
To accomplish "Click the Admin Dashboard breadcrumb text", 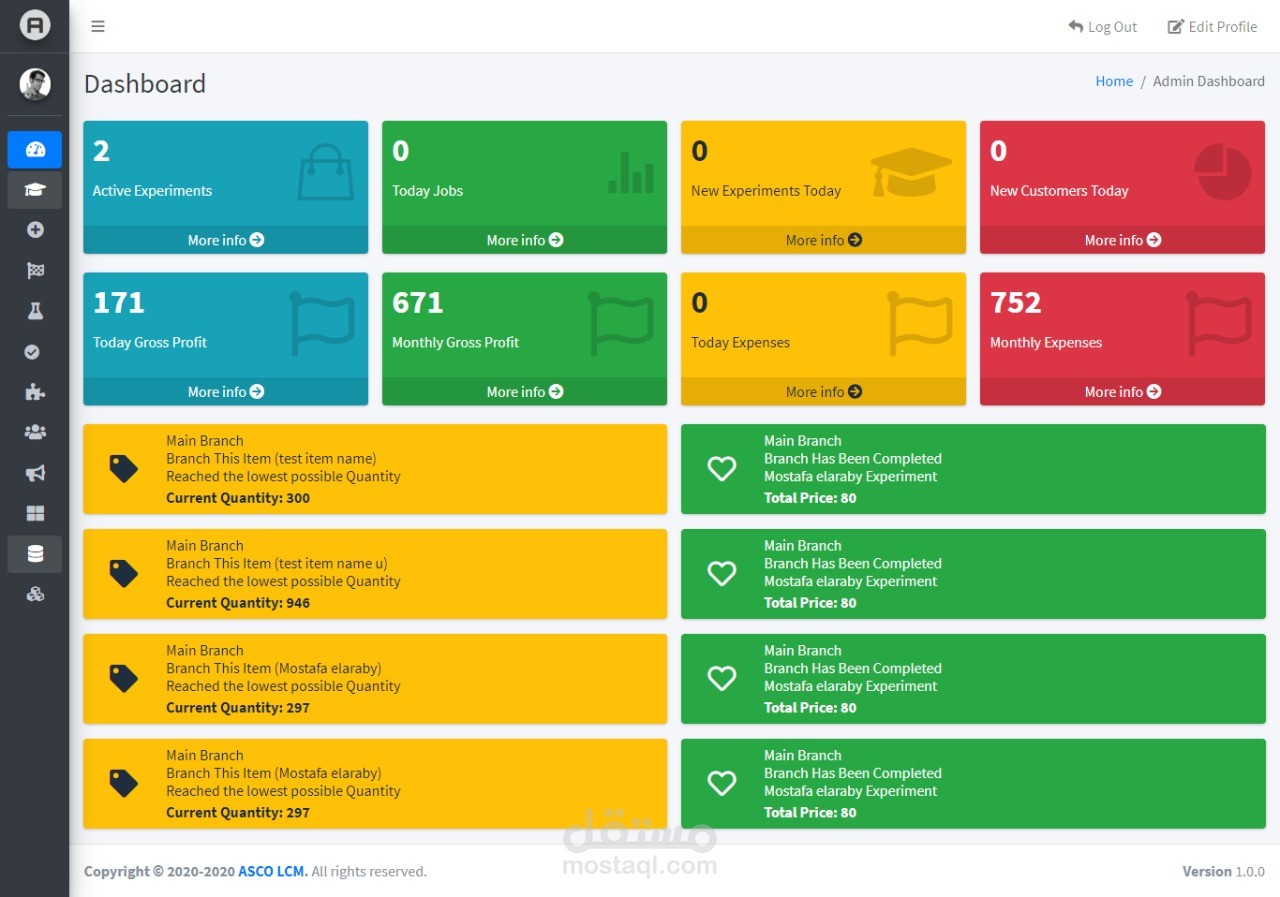I will point(1208,81).
